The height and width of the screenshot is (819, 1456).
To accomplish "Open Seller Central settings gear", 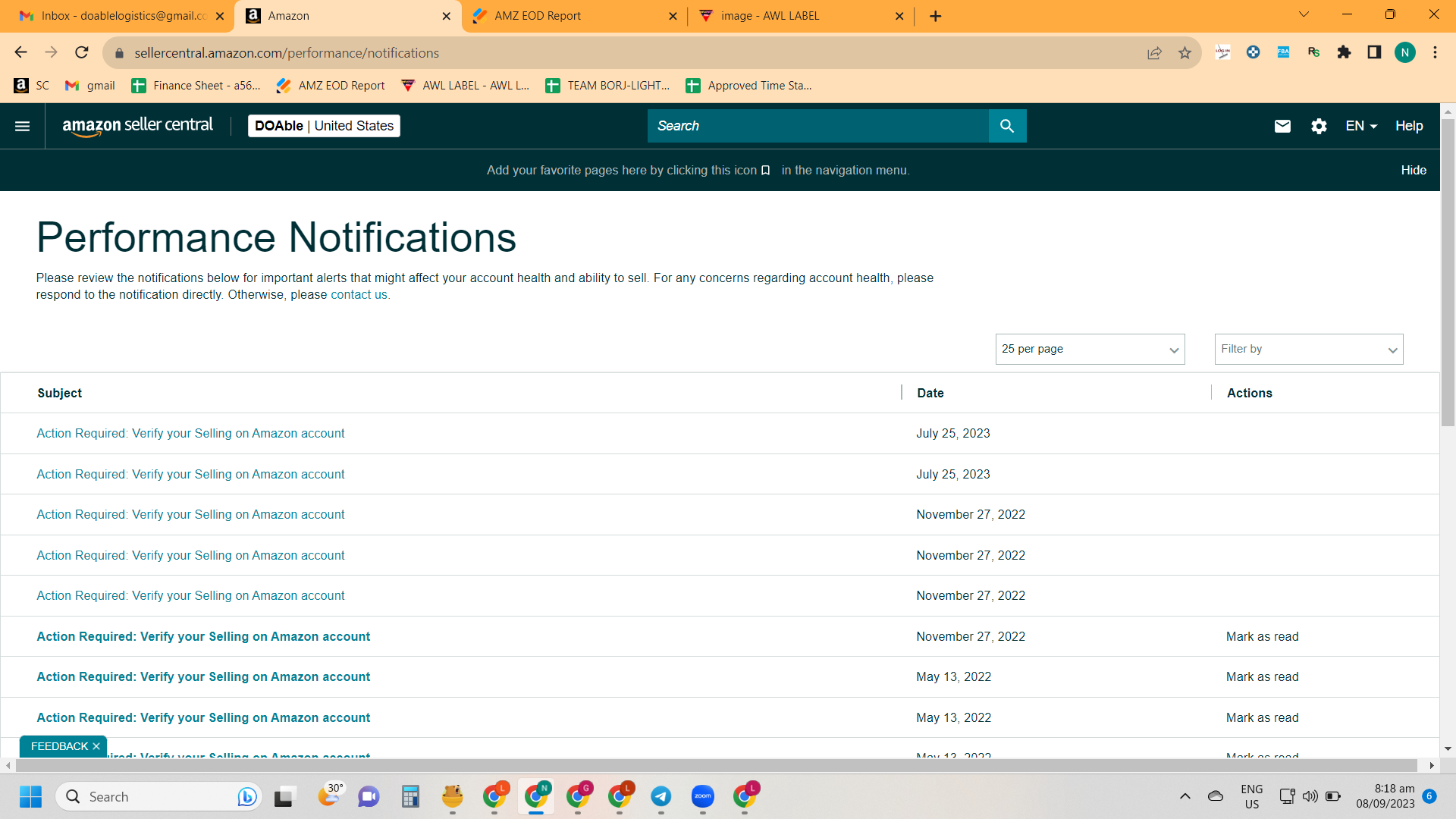I will (1319, 126).
